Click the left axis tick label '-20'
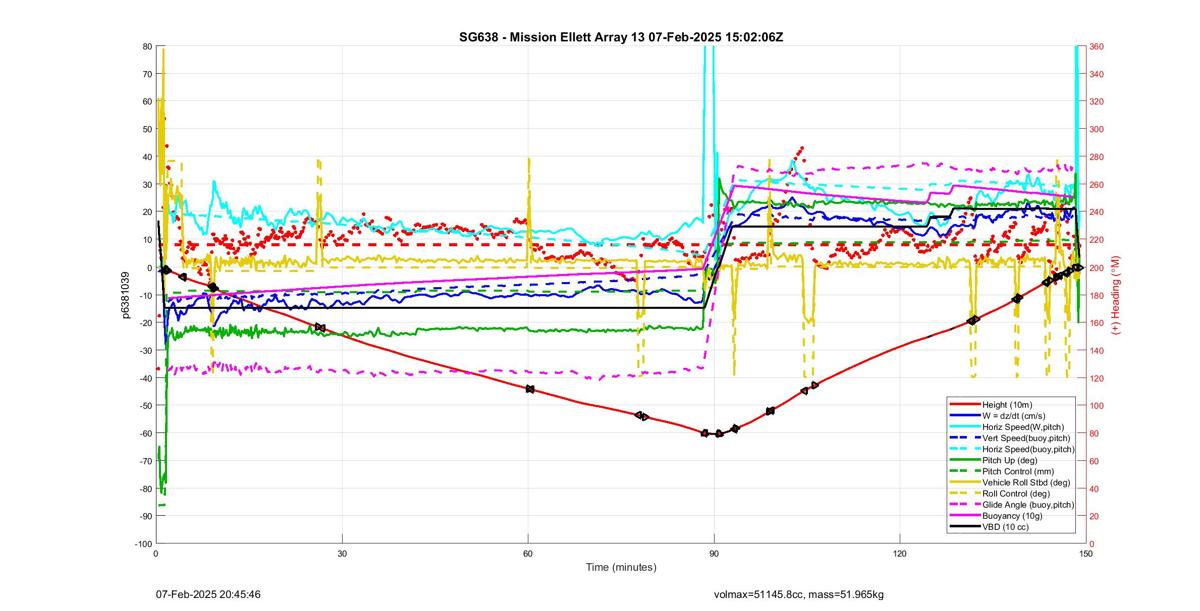The image size is (1200, 611). [144, 322]
